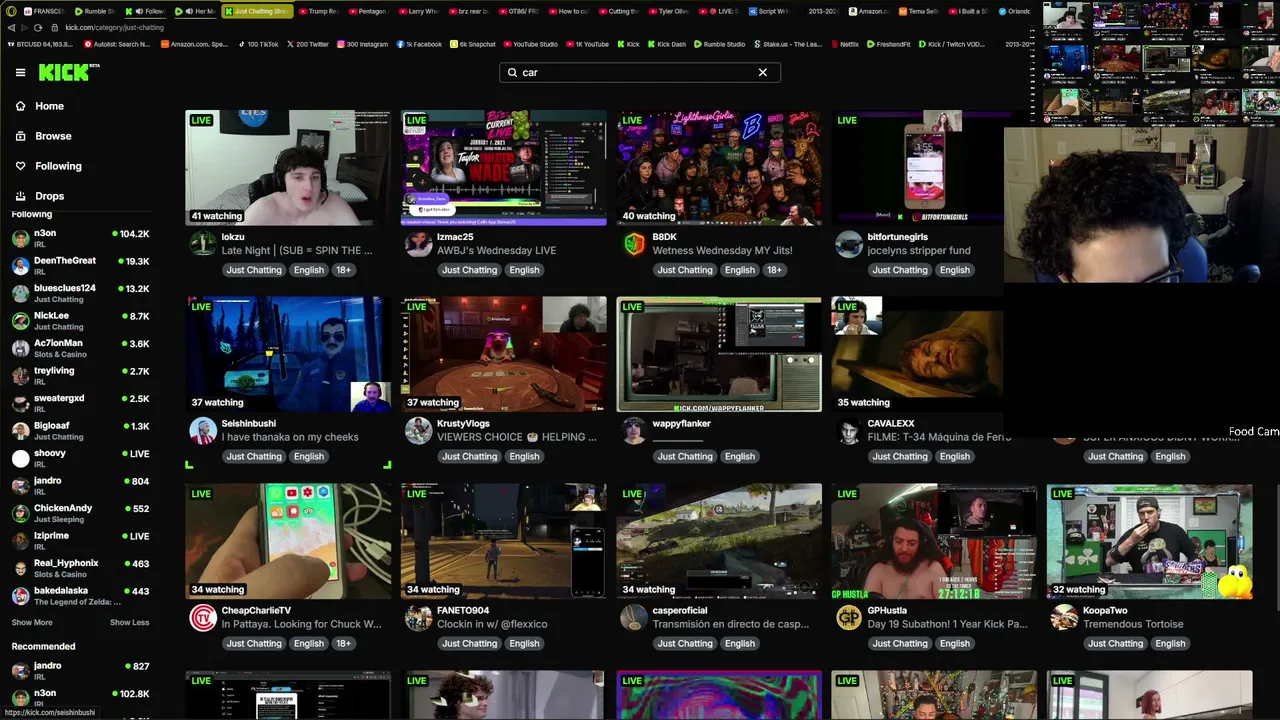
Task: Click the search field containing 'car'
Action: point(640,72)
